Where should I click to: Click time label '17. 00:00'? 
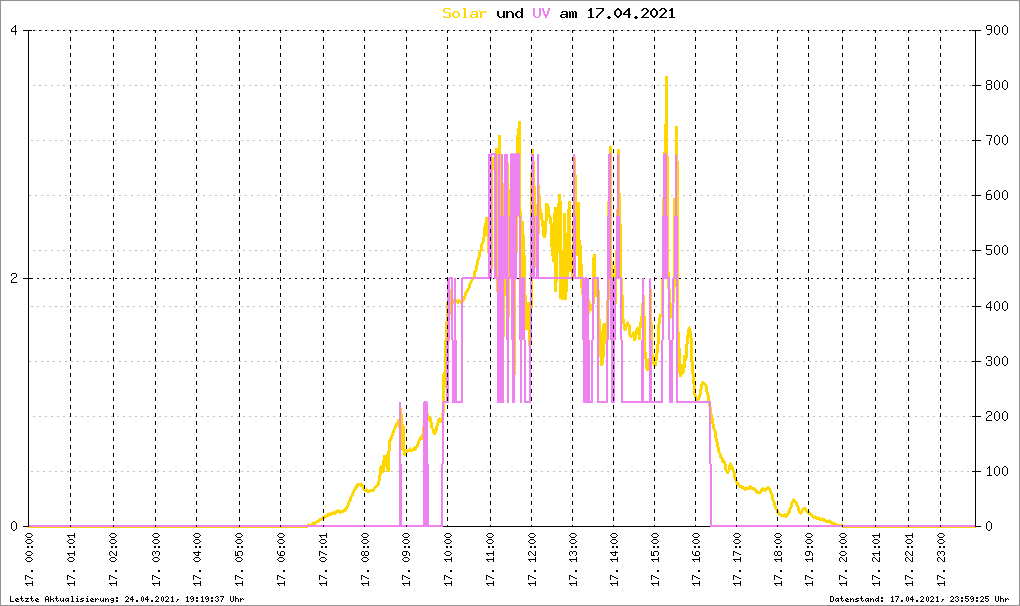pyautogui.click(x=29, y=560)
